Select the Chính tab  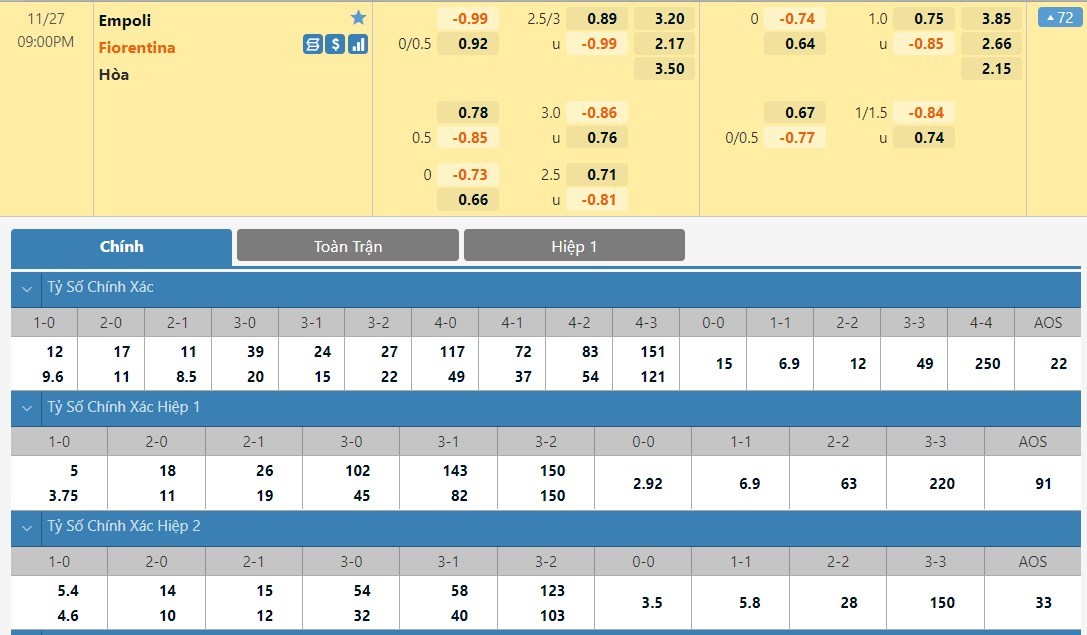122,247
